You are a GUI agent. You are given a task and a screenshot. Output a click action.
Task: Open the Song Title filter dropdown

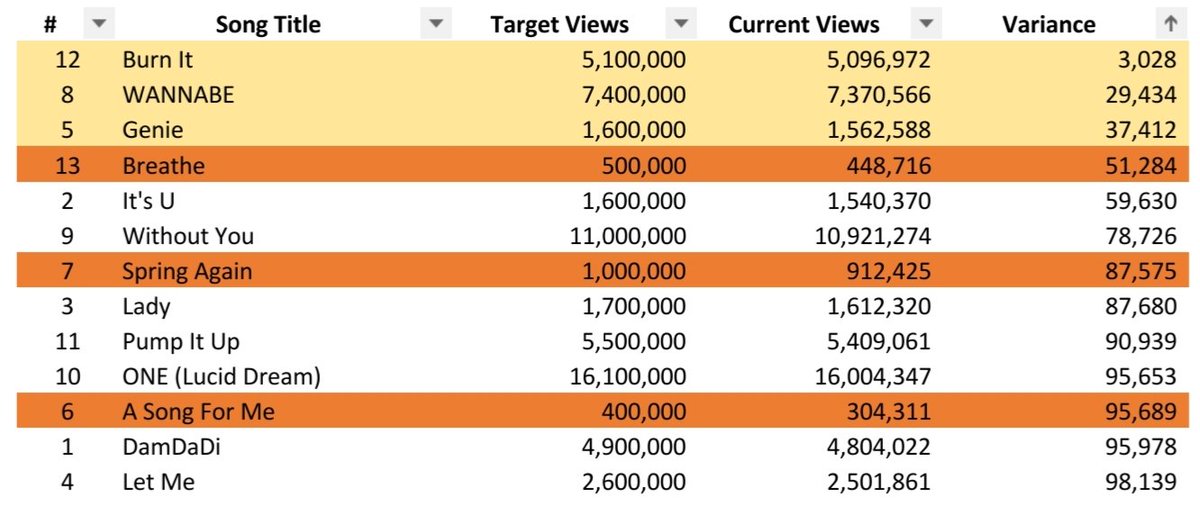(x=435, y=25)
